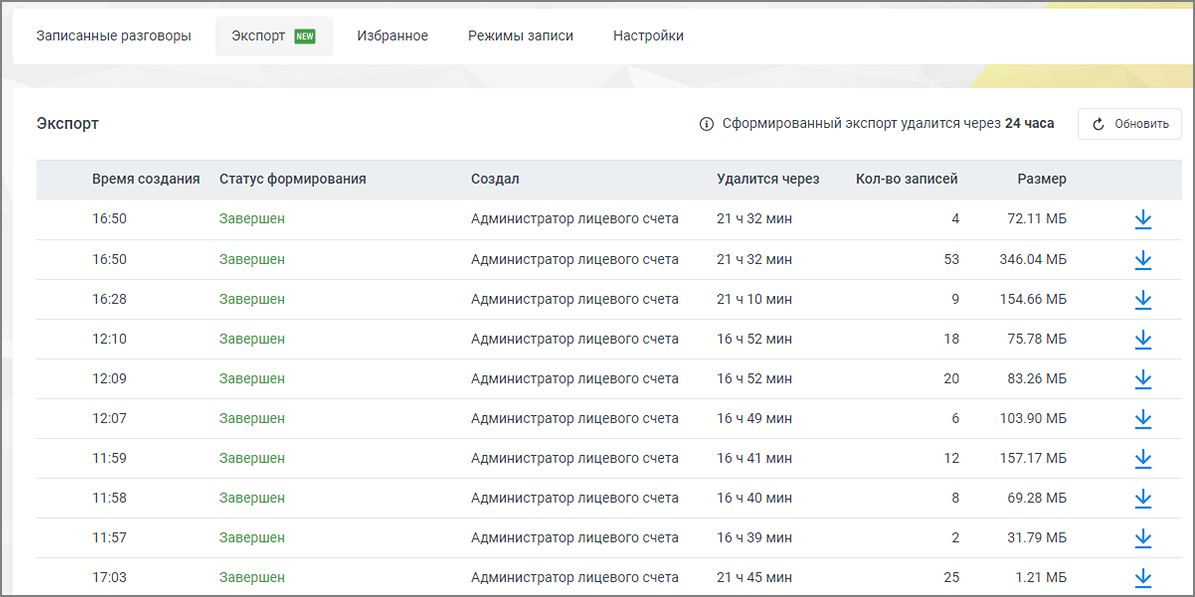Click the 16 ч 40 мин cell
Image resolution: width=1195 pixels, height=597 pixels.
point(754,498)
